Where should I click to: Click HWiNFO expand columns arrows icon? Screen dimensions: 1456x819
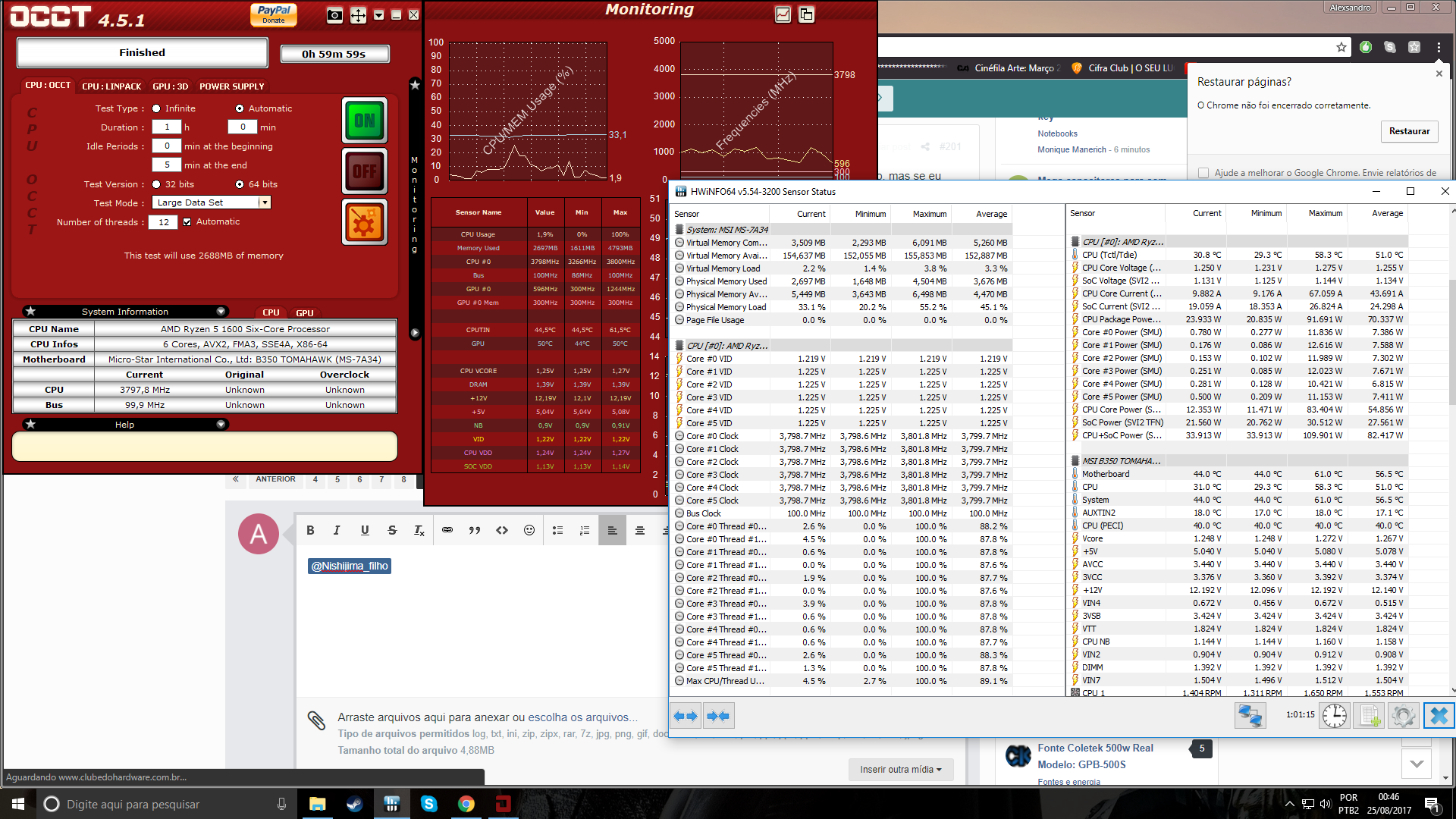pyautogui.click(x=686, y=716)
